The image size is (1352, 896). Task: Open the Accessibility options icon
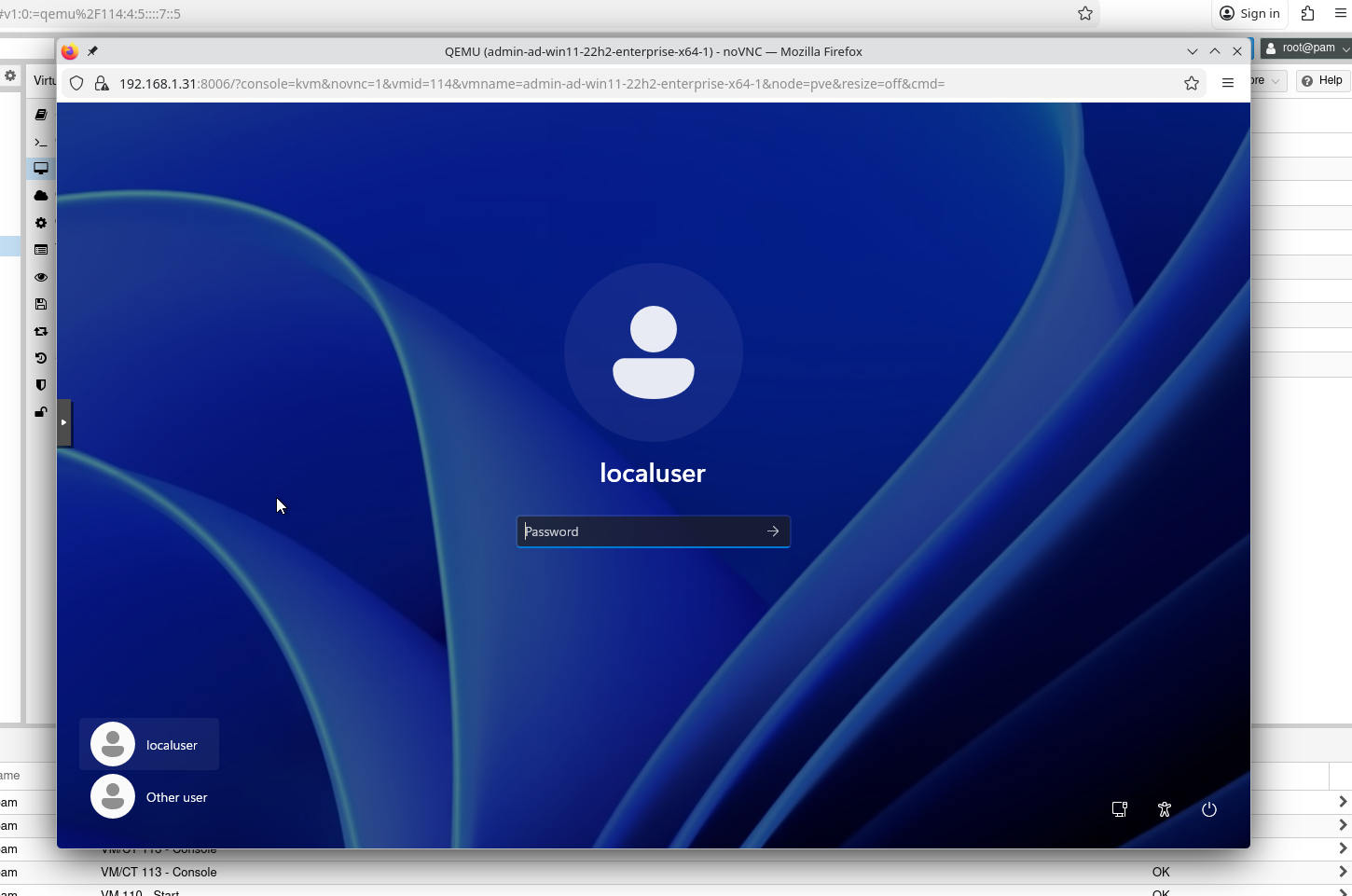click(x=1164, y=809)
